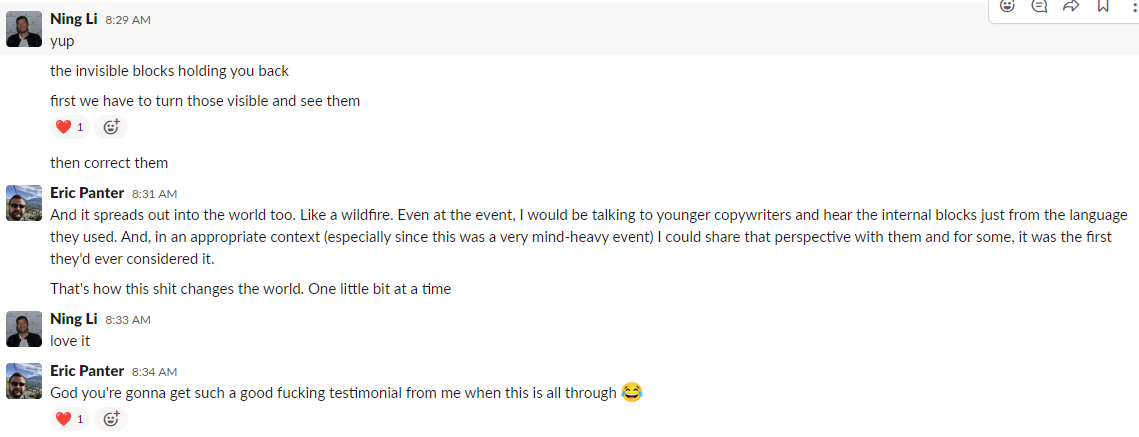Forward message using the share arrow

pos(1071,6)
